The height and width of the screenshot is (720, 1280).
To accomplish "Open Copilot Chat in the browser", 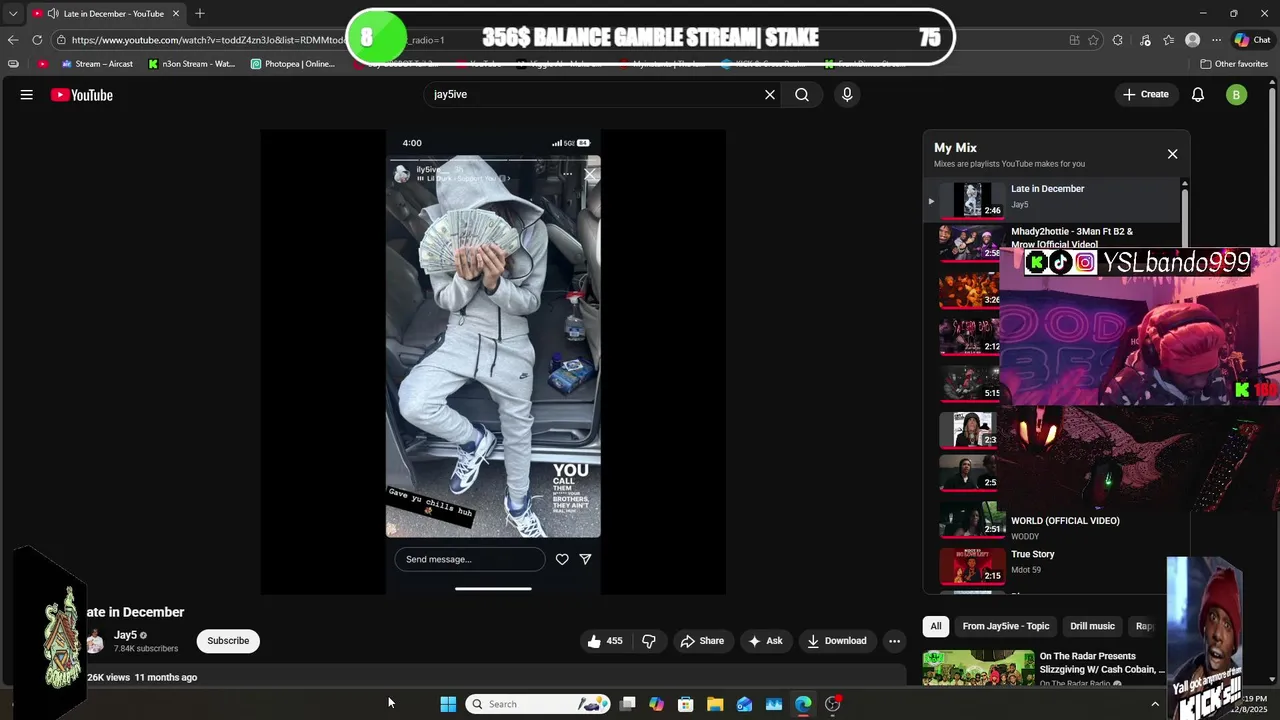I will point(1252,40).
